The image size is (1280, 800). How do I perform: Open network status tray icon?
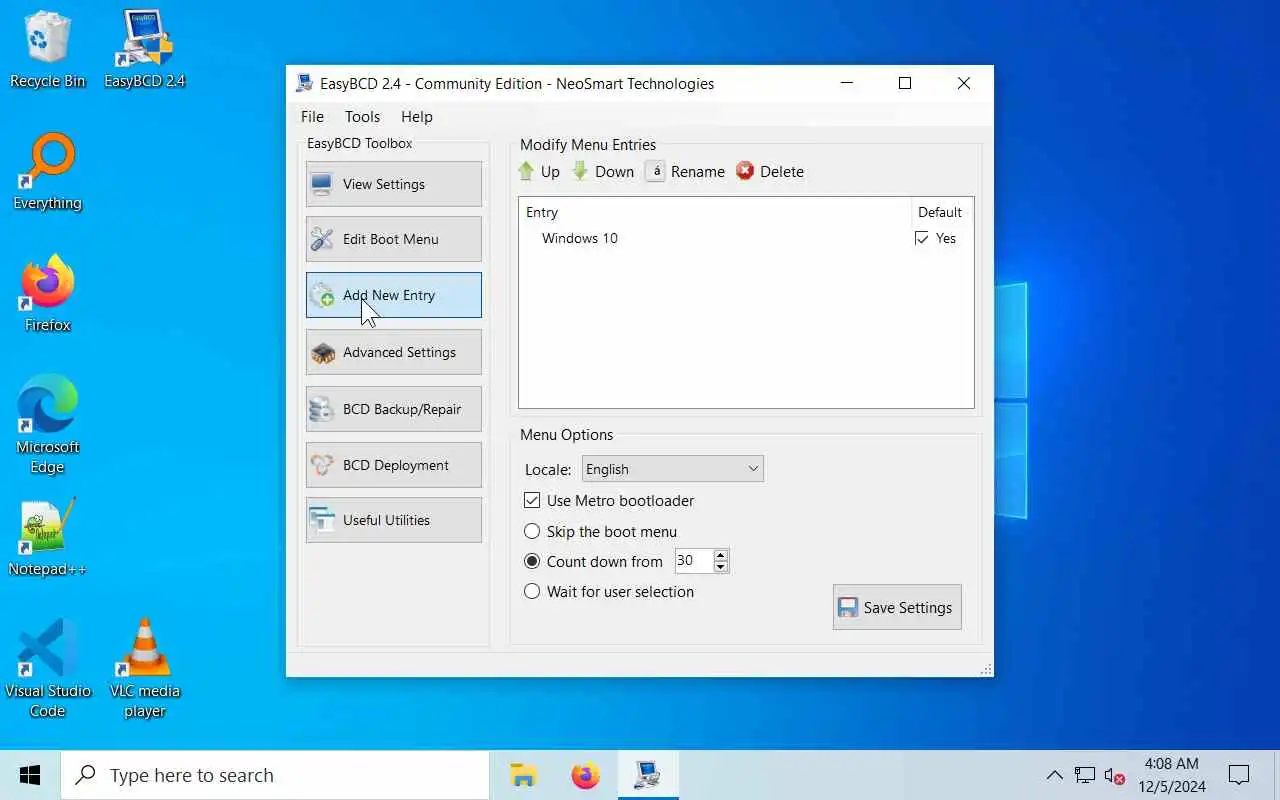[1085, 775]
